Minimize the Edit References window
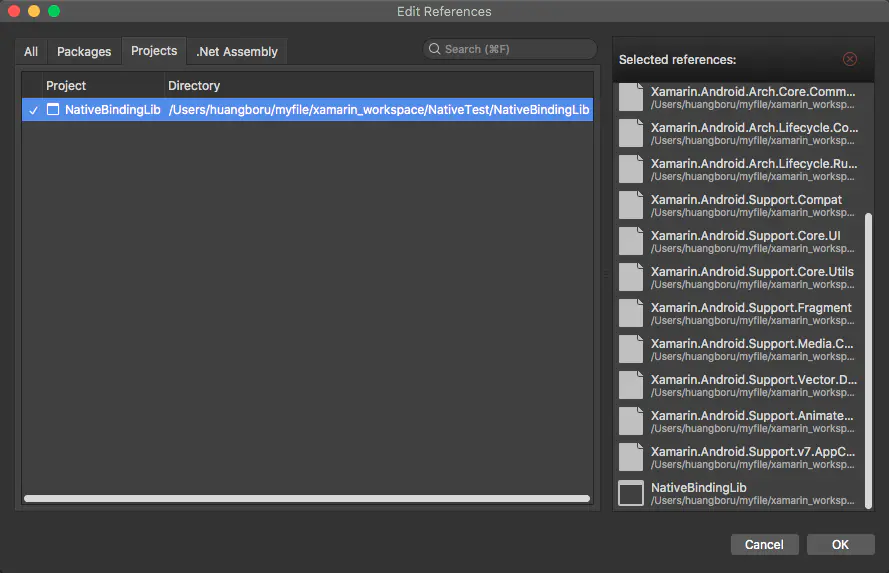The width and height of the screenshot is (889, 573). click(34, 11)
